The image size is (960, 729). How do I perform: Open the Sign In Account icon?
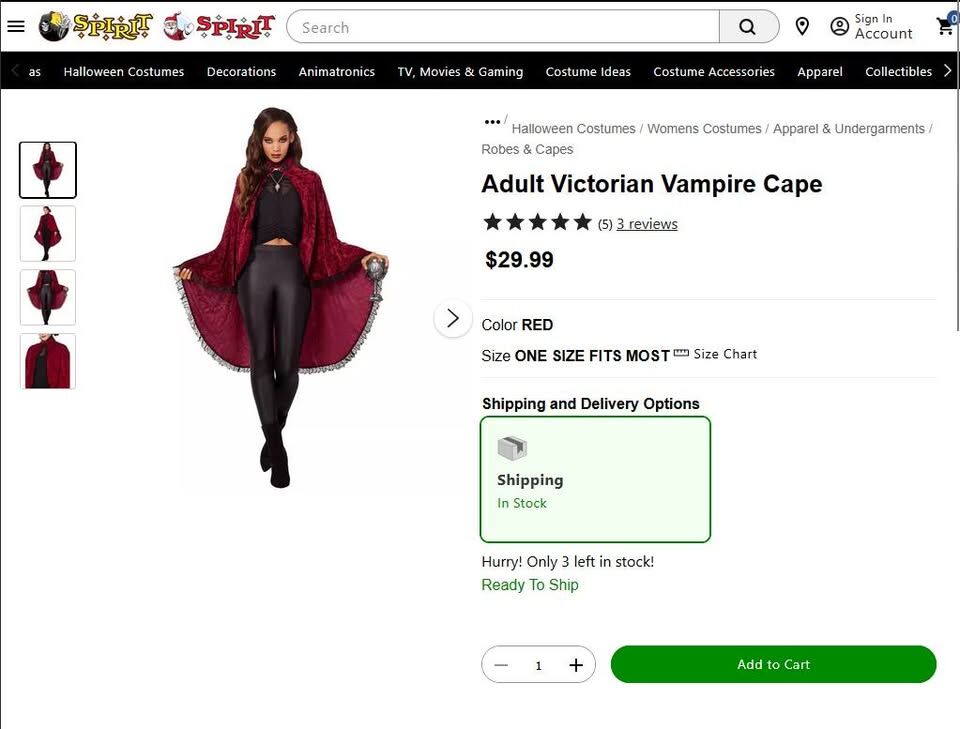click(x=840, y=27)
